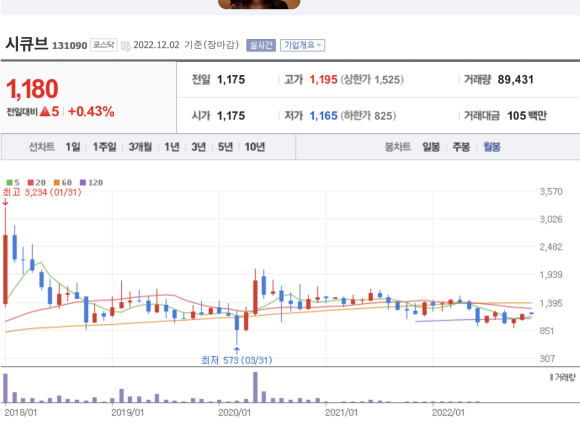
Task: Click red 20-period moving average legend swatch
Action: click(31, 182)
